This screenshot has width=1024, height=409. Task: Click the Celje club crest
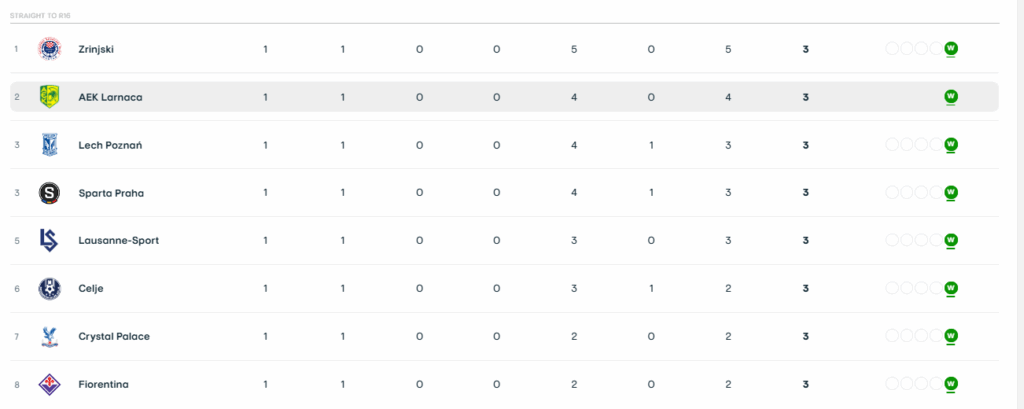point(49,288)
